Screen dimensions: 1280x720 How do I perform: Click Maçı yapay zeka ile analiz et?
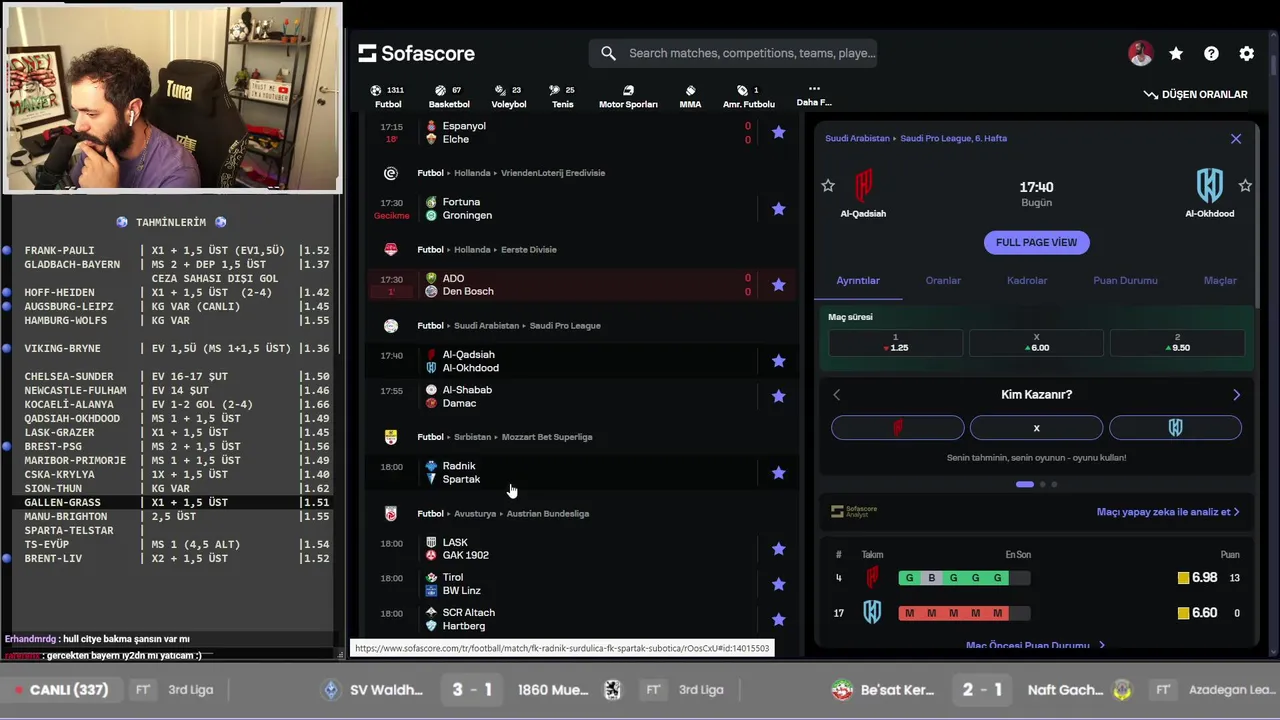(x=1168, y=512)
